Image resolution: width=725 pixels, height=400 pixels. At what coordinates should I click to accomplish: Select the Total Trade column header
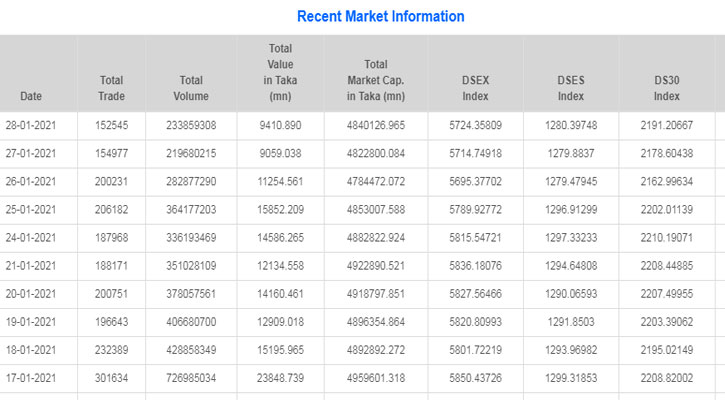click(111, 88)
